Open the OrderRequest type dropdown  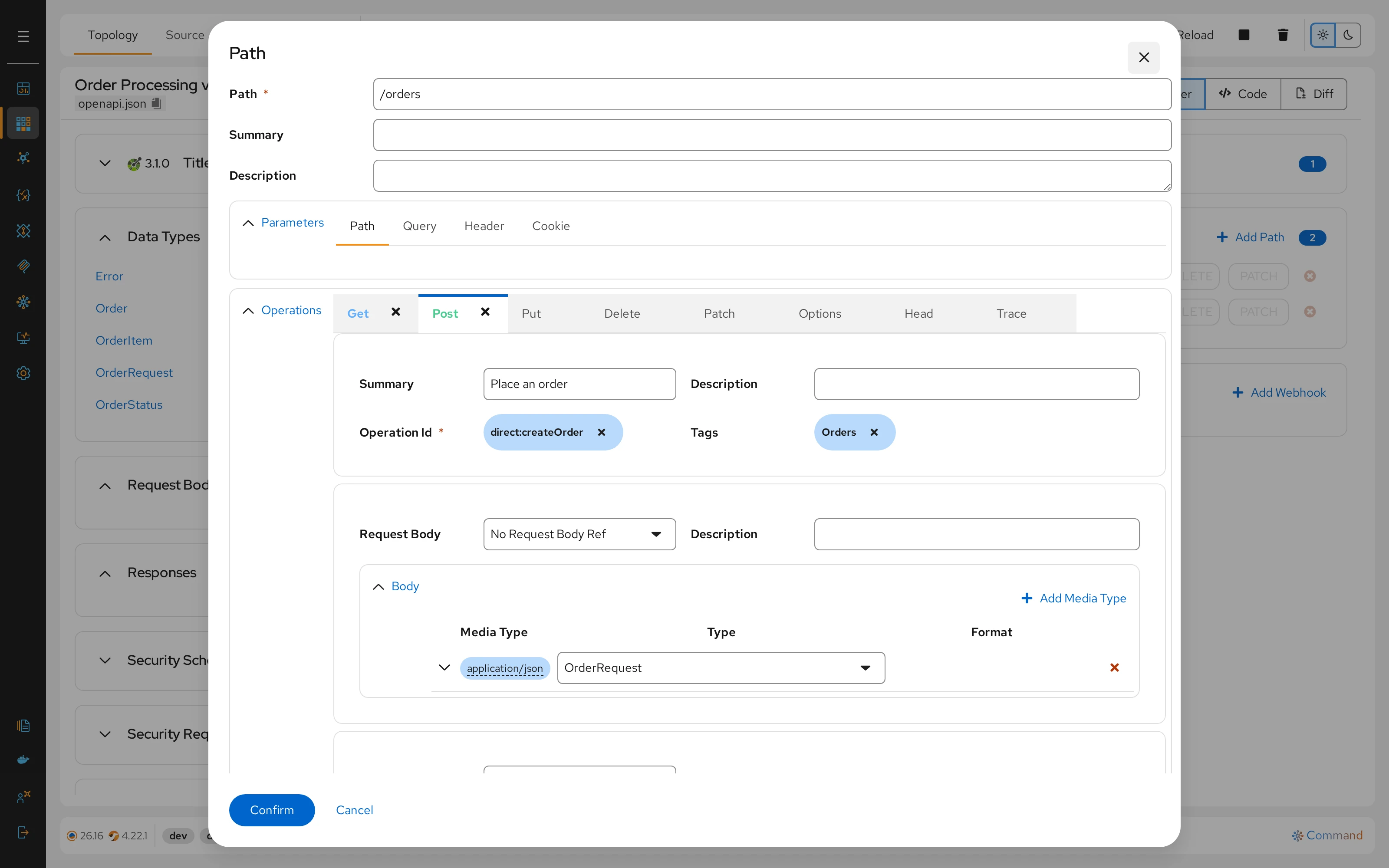[721, 667]
